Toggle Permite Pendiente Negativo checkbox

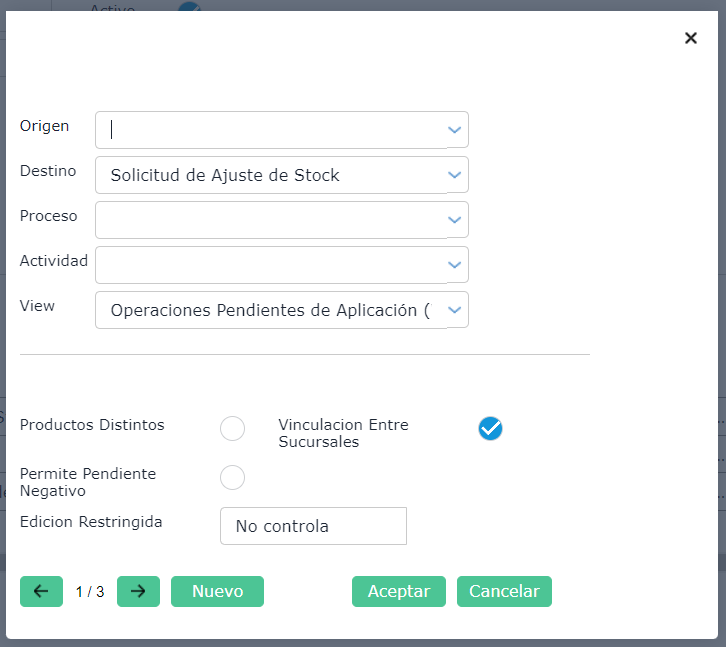pos(232,478)
